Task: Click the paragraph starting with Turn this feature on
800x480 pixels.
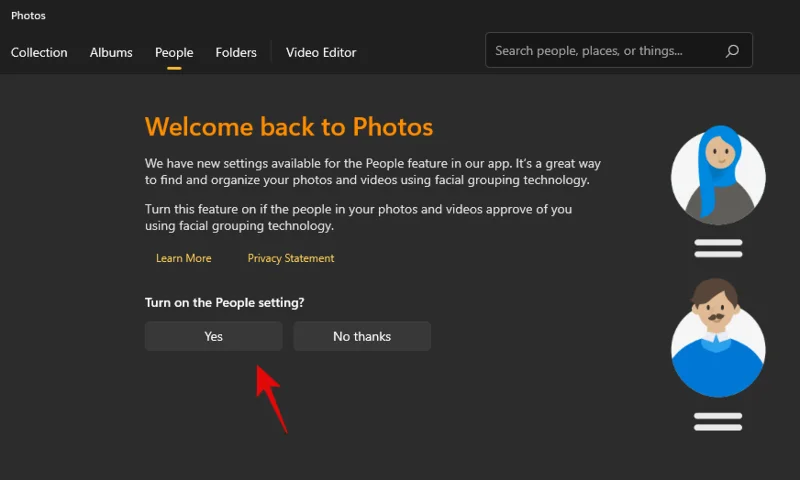Action: (360, 218)
